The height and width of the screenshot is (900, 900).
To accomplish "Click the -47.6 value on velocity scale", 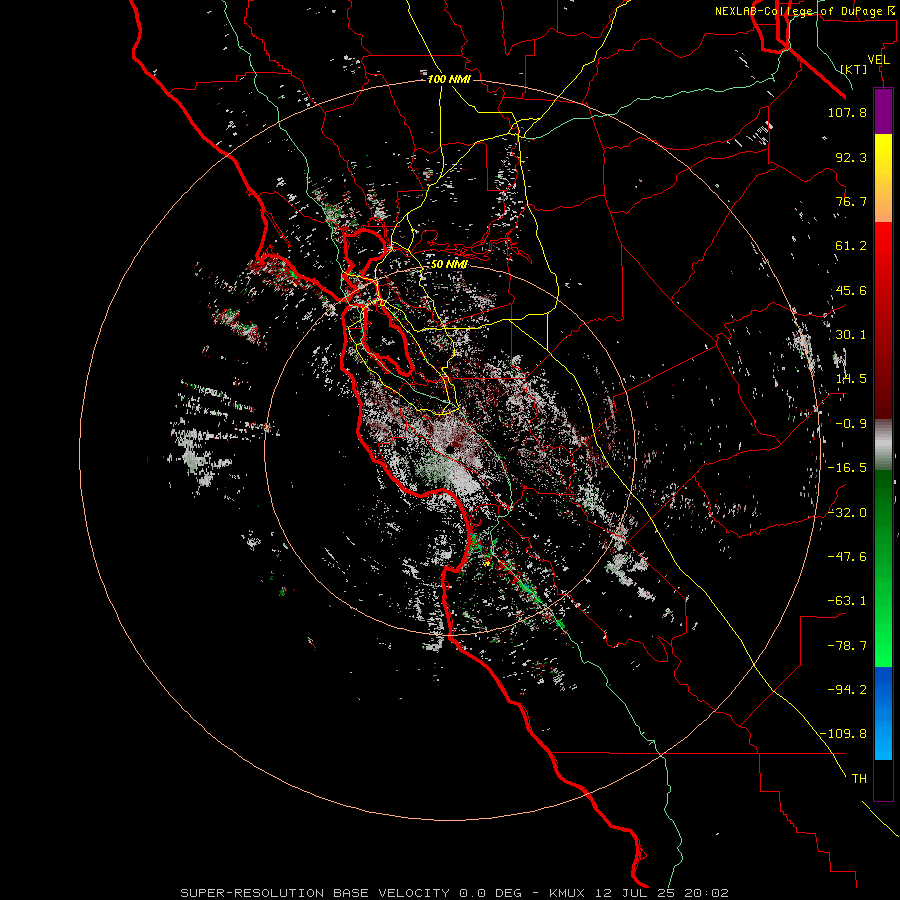I will coord(847,557).
